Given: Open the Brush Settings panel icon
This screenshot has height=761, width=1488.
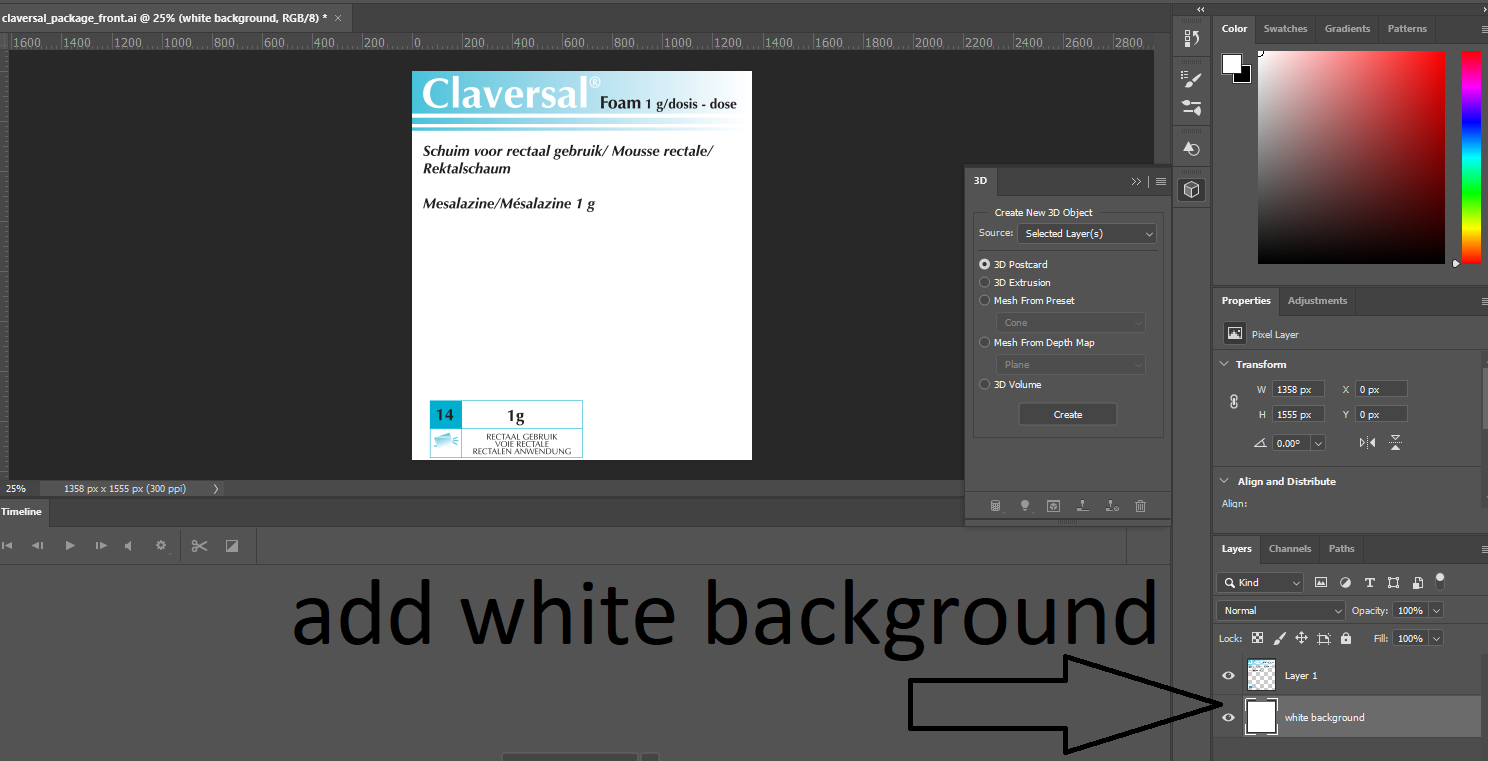Looking at the screenshot, I should (x=1191, y=78).
